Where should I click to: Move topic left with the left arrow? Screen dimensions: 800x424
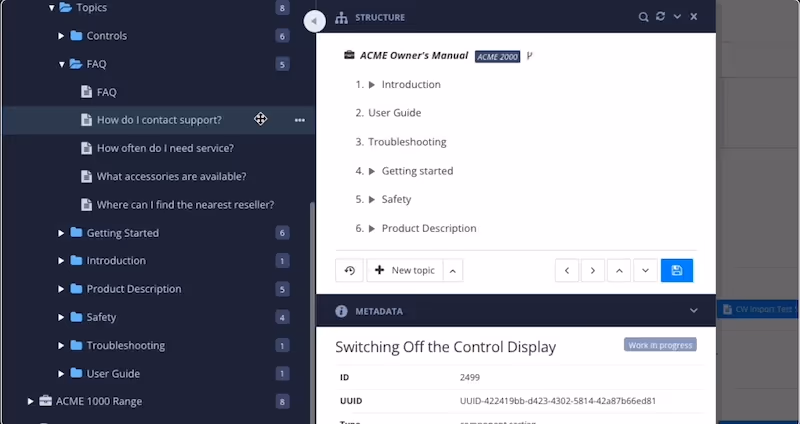pos(567,270)
